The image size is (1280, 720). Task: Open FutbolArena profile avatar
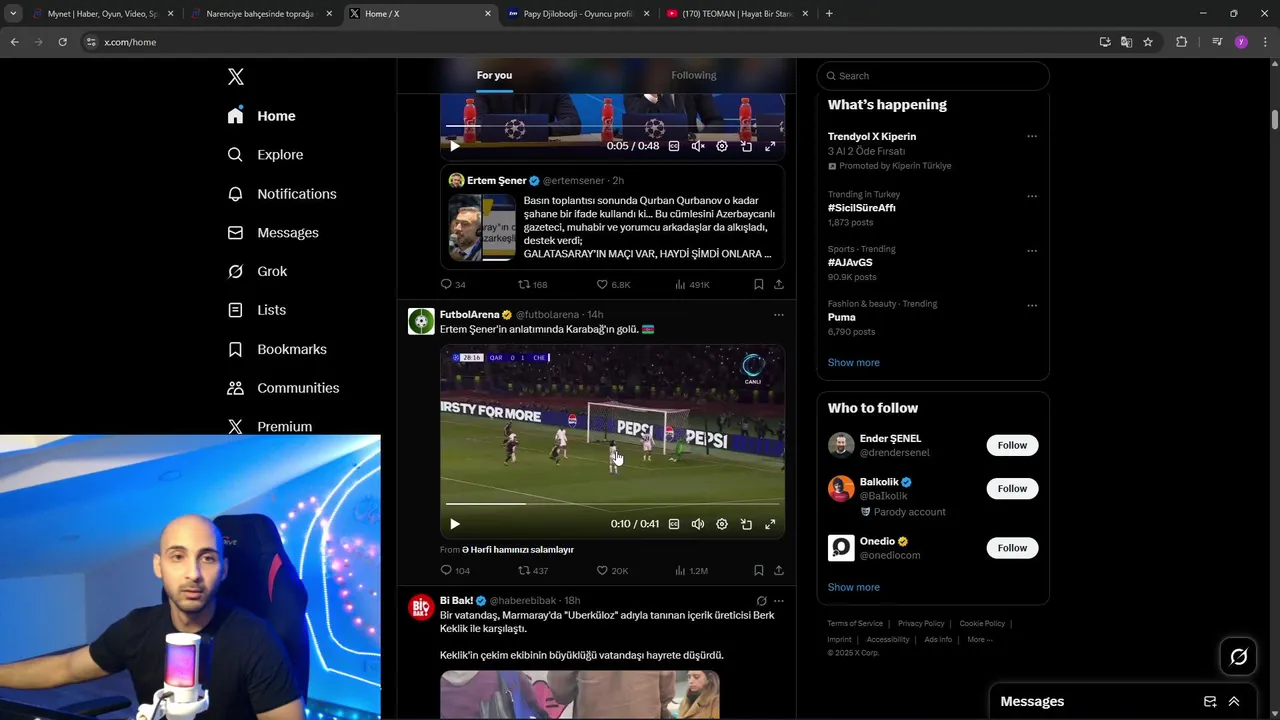421,321
